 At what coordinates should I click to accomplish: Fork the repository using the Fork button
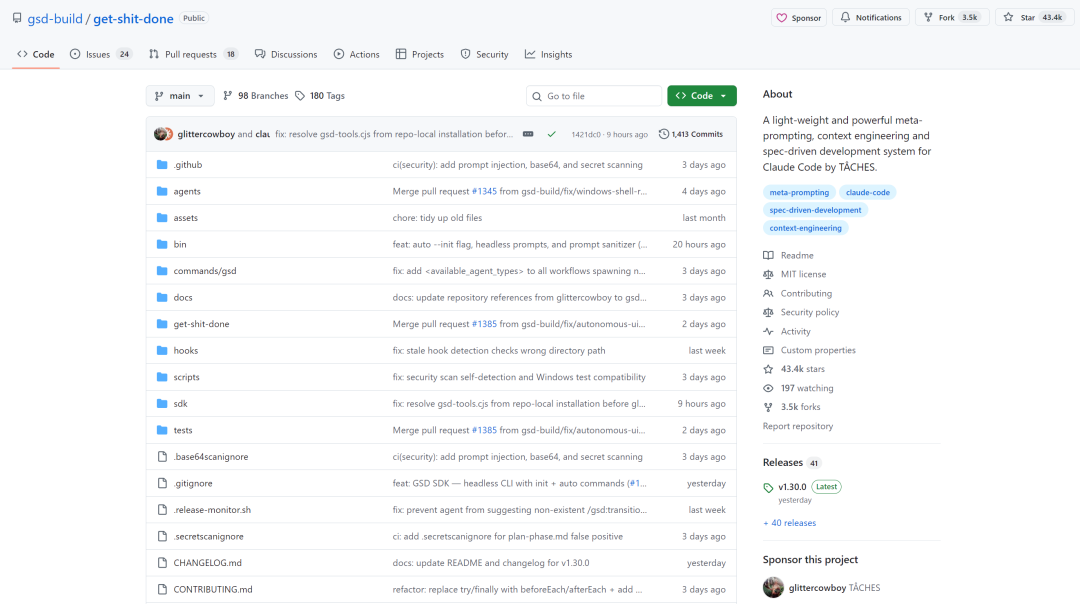[949, 18]
